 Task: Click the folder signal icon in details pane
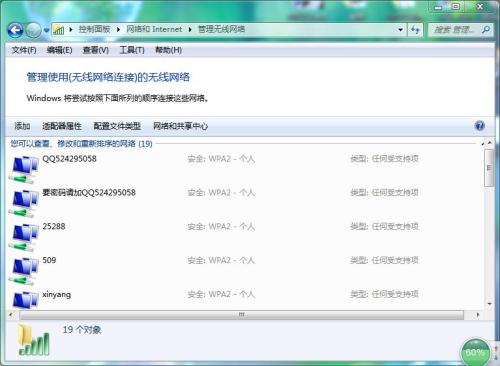34,340
